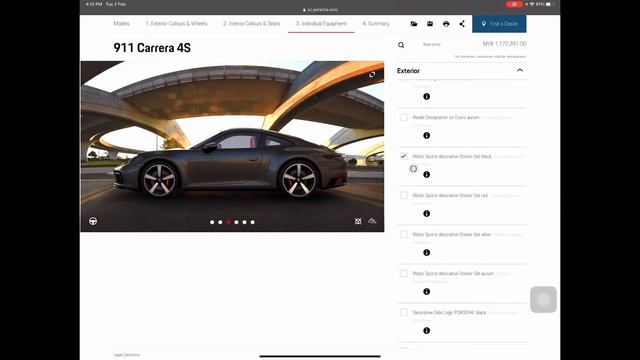Viewport: 640px width, 360px height.
Task: Click the 911 Carrera 4S heading
Action: pos(152,48)
